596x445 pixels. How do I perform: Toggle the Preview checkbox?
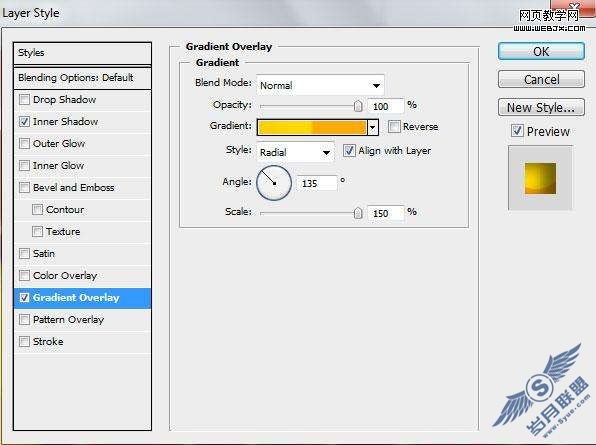coord(517,131)
